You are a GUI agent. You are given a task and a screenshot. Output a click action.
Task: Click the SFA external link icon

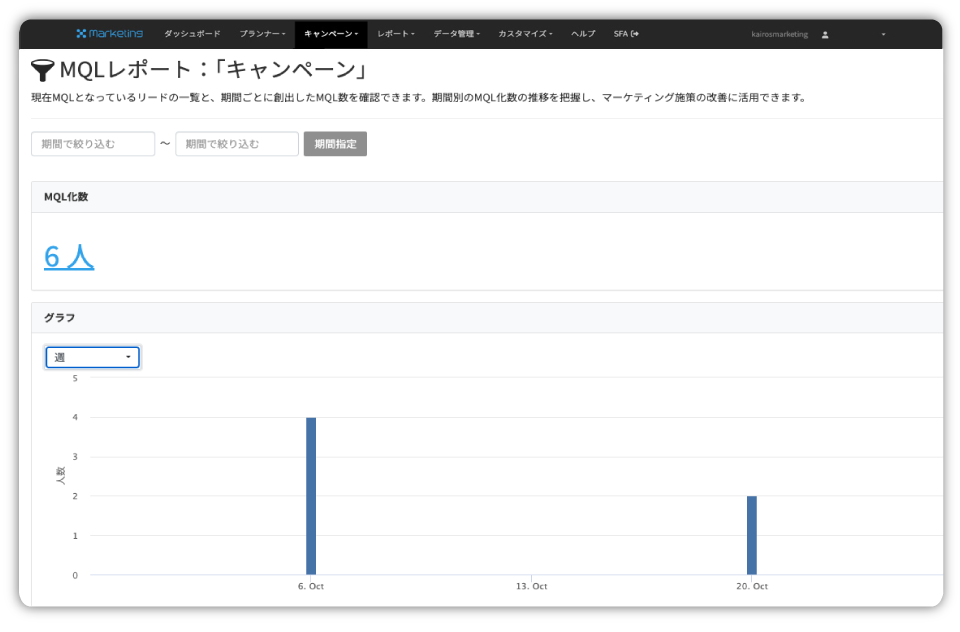click(637, 32)
